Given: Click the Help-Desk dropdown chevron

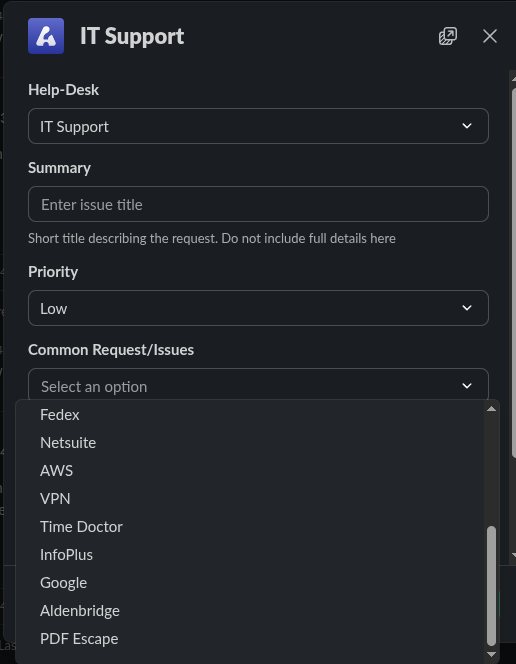Looking at the screenshot, I should coord(466,126).
